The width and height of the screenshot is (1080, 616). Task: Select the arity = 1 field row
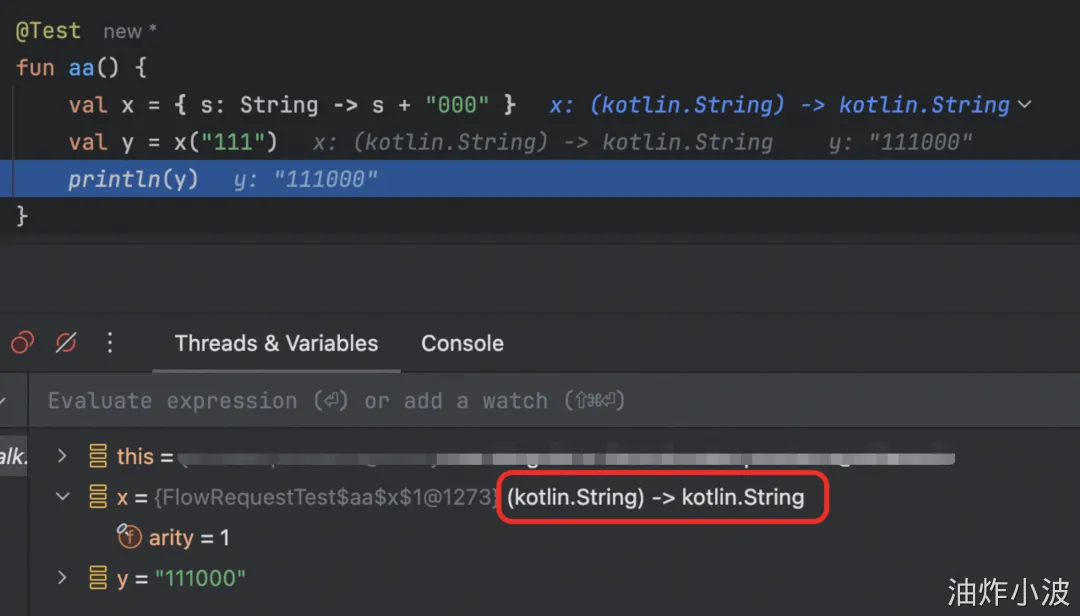tap(189, 537)
